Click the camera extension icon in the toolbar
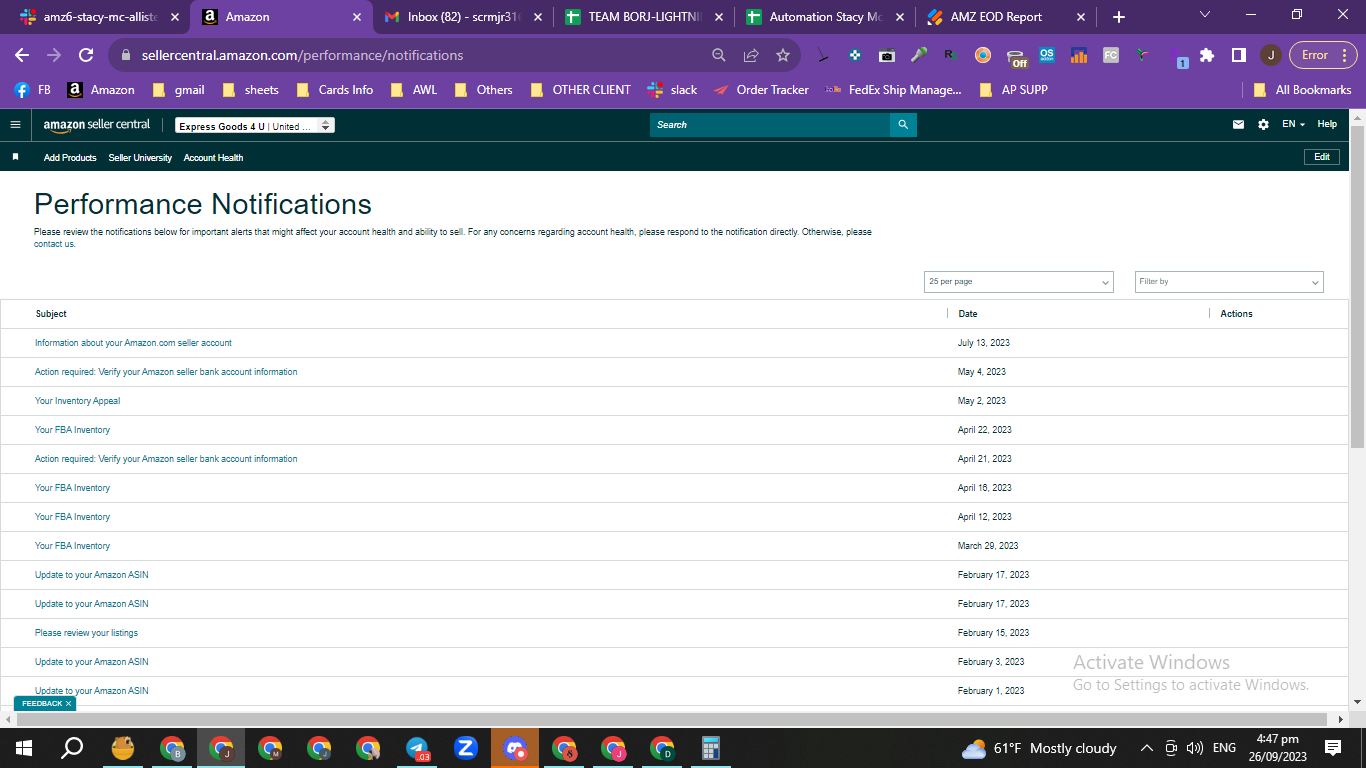1366x768 pixels. click(x=887, y=55)
